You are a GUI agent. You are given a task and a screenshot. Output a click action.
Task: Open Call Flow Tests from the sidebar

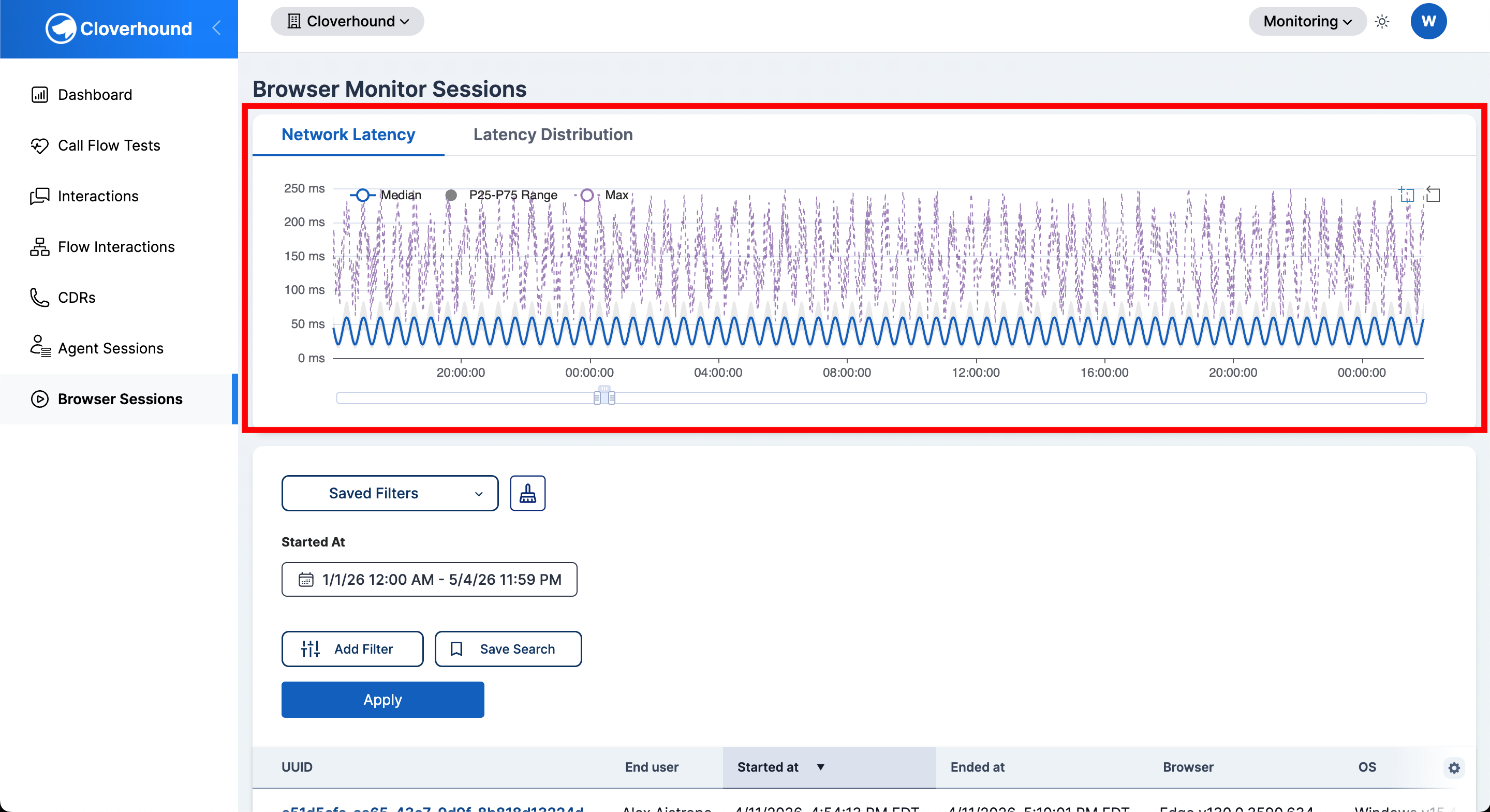click(x=119, y=145)
